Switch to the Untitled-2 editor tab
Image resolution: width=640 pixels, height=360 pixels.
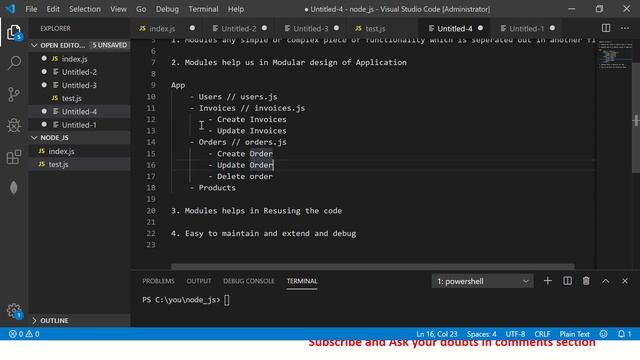[x=238, y=29]
